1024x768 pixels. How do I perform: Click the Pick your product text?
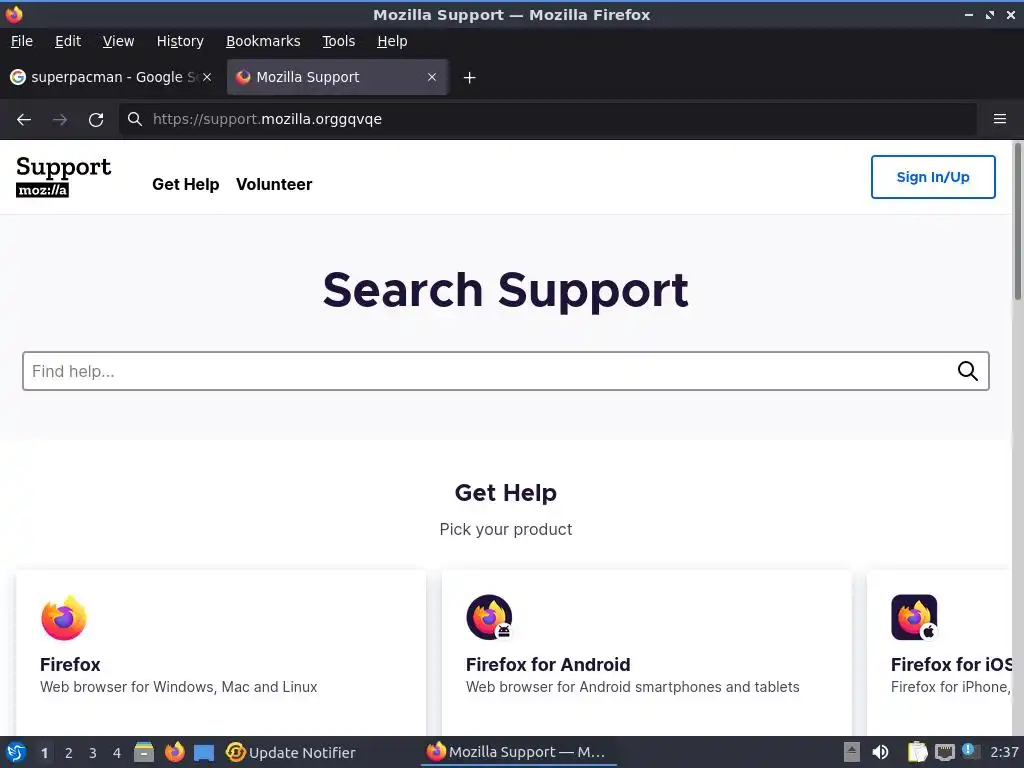tap(505, 529)
